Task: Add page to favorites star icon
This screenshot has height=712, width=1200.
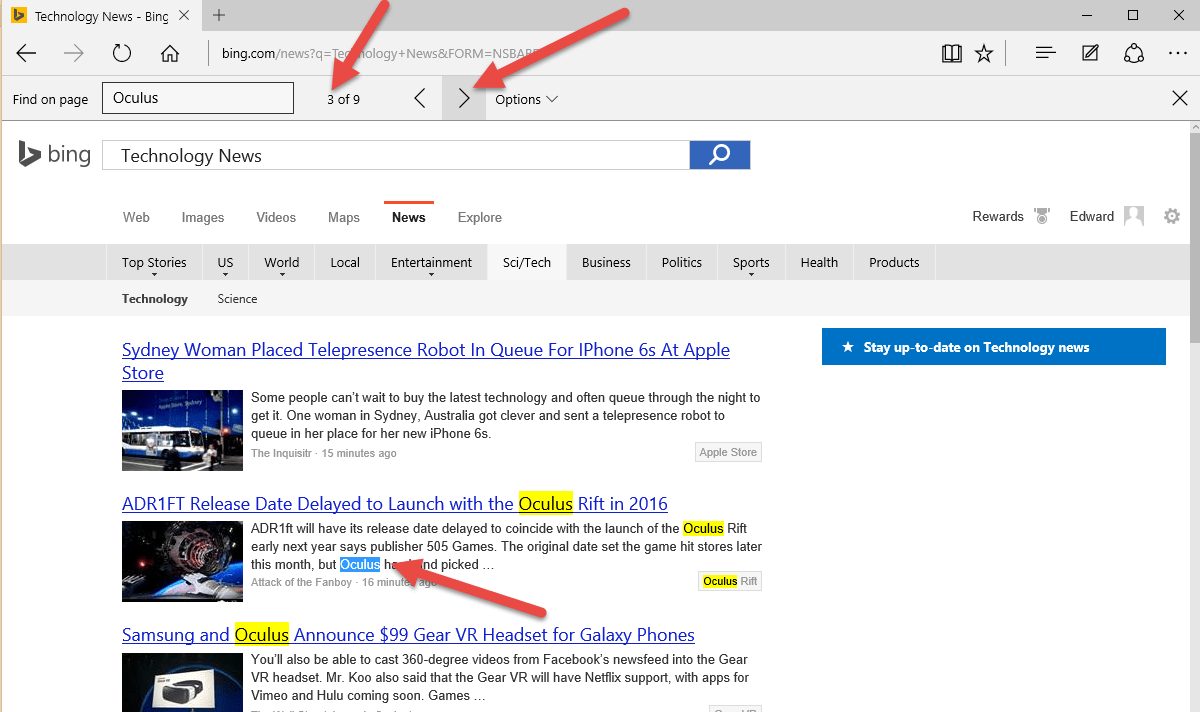Action: click(984, 53)
